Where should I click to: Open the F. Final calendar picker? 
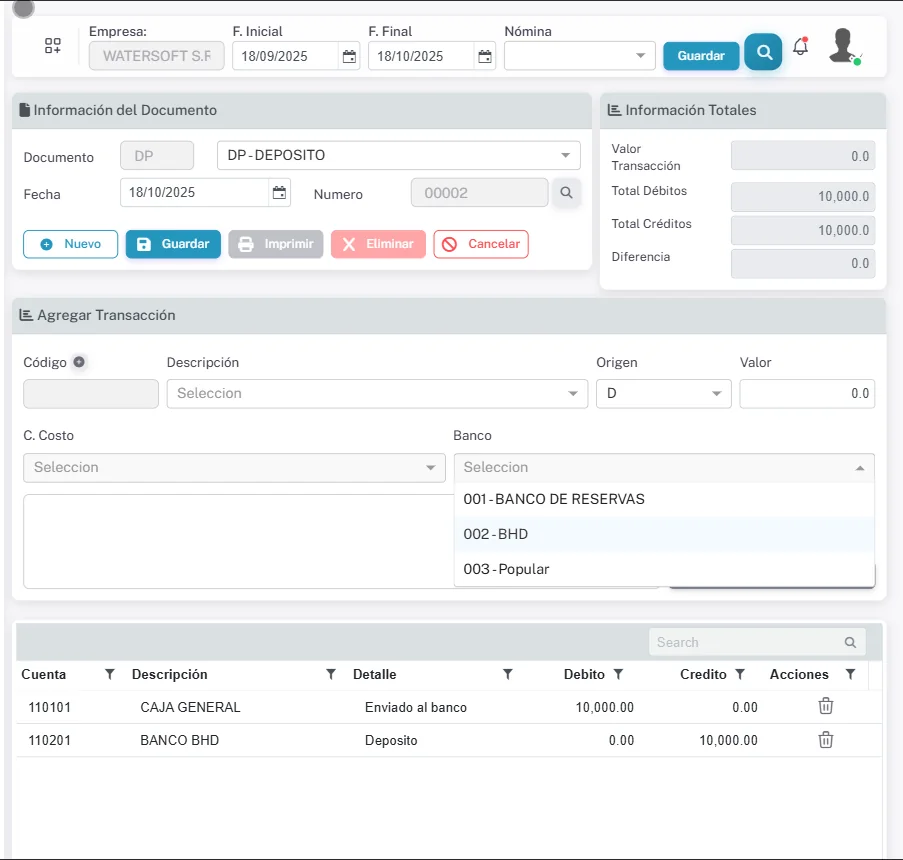point(485,56)
